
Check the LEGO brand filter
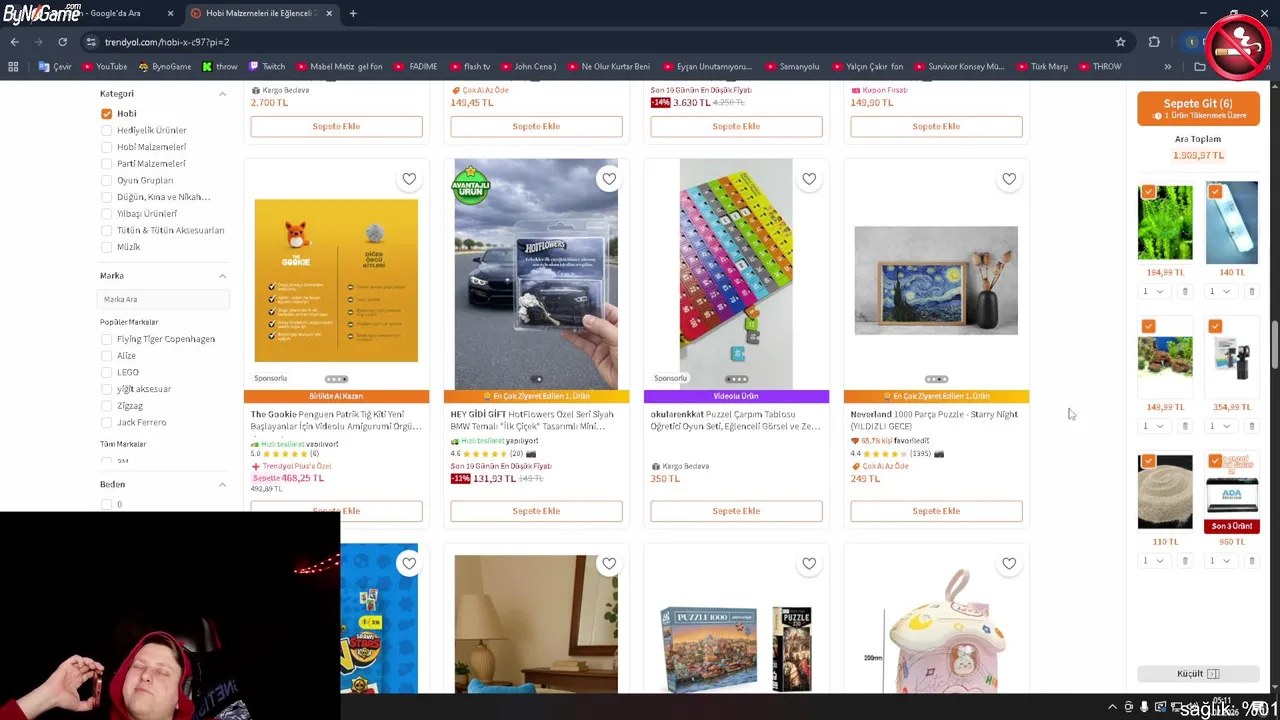[107, 372]
